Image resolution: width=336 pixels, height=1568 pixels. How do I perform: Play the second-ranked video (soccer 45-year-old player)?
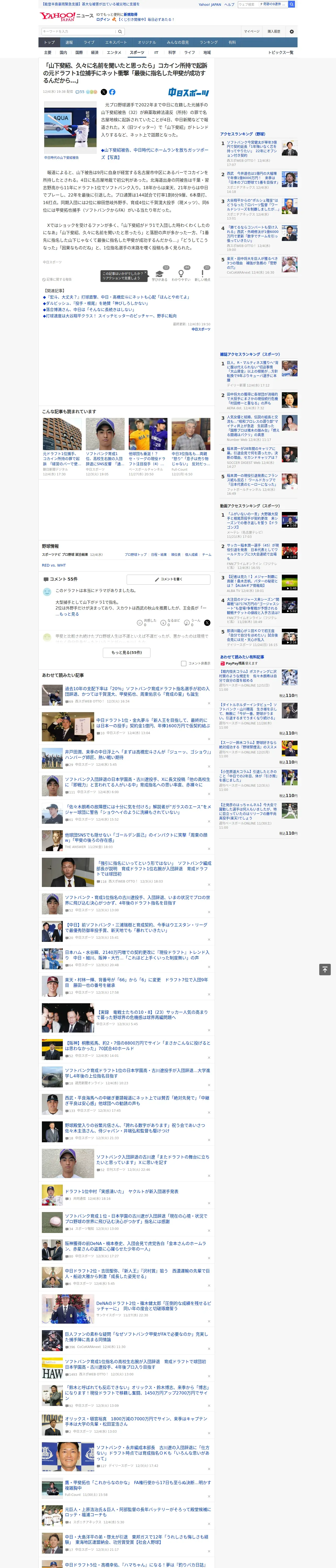click(x=290, y=551)
